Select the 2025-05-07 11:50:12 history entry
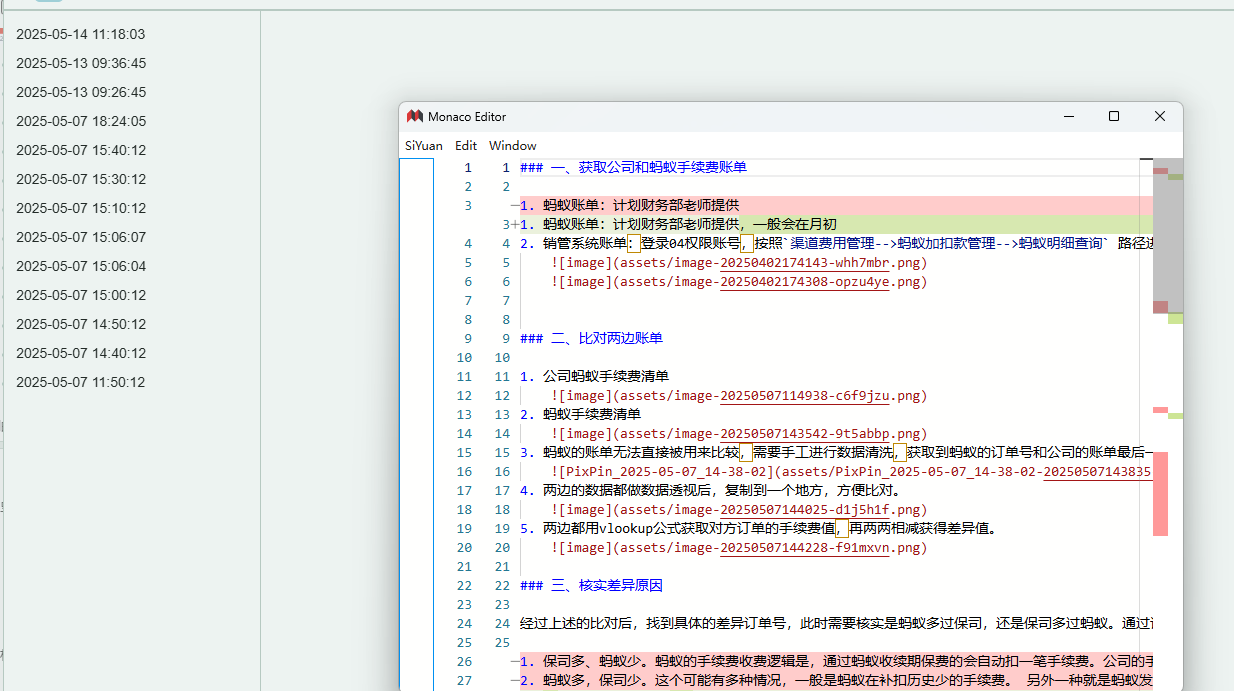Viewport: 1234px width, 691px height. pos(81,382)
